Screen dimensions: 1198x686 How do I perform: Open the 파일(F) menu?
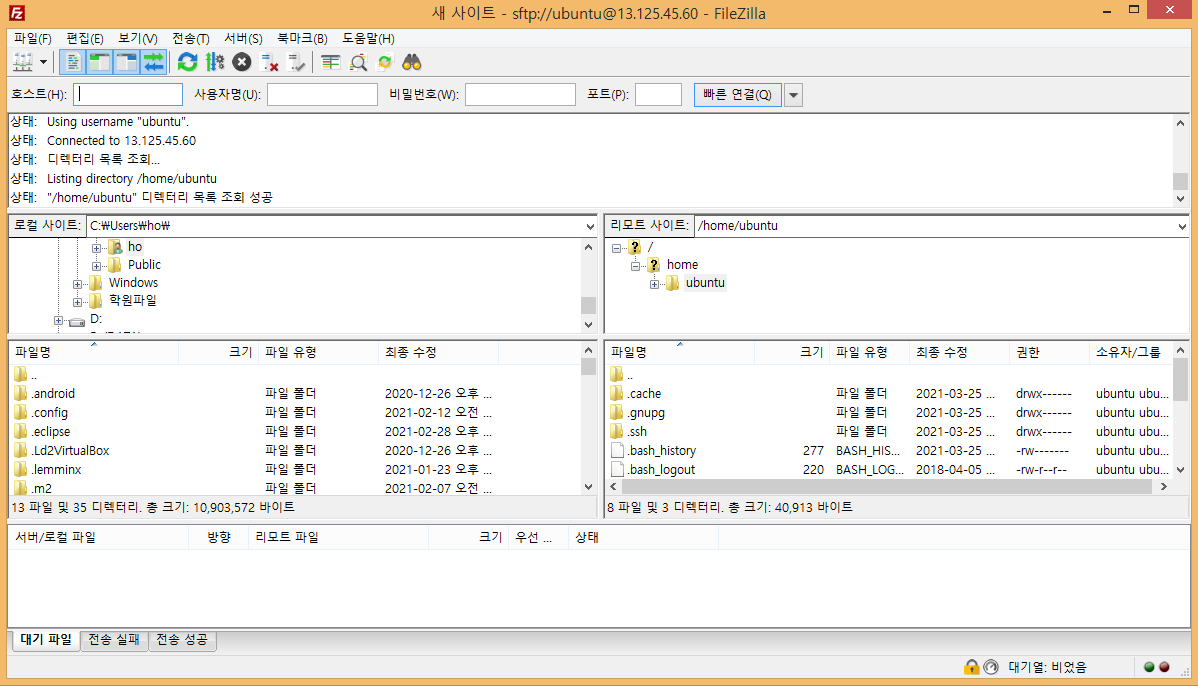click(32, 38)
